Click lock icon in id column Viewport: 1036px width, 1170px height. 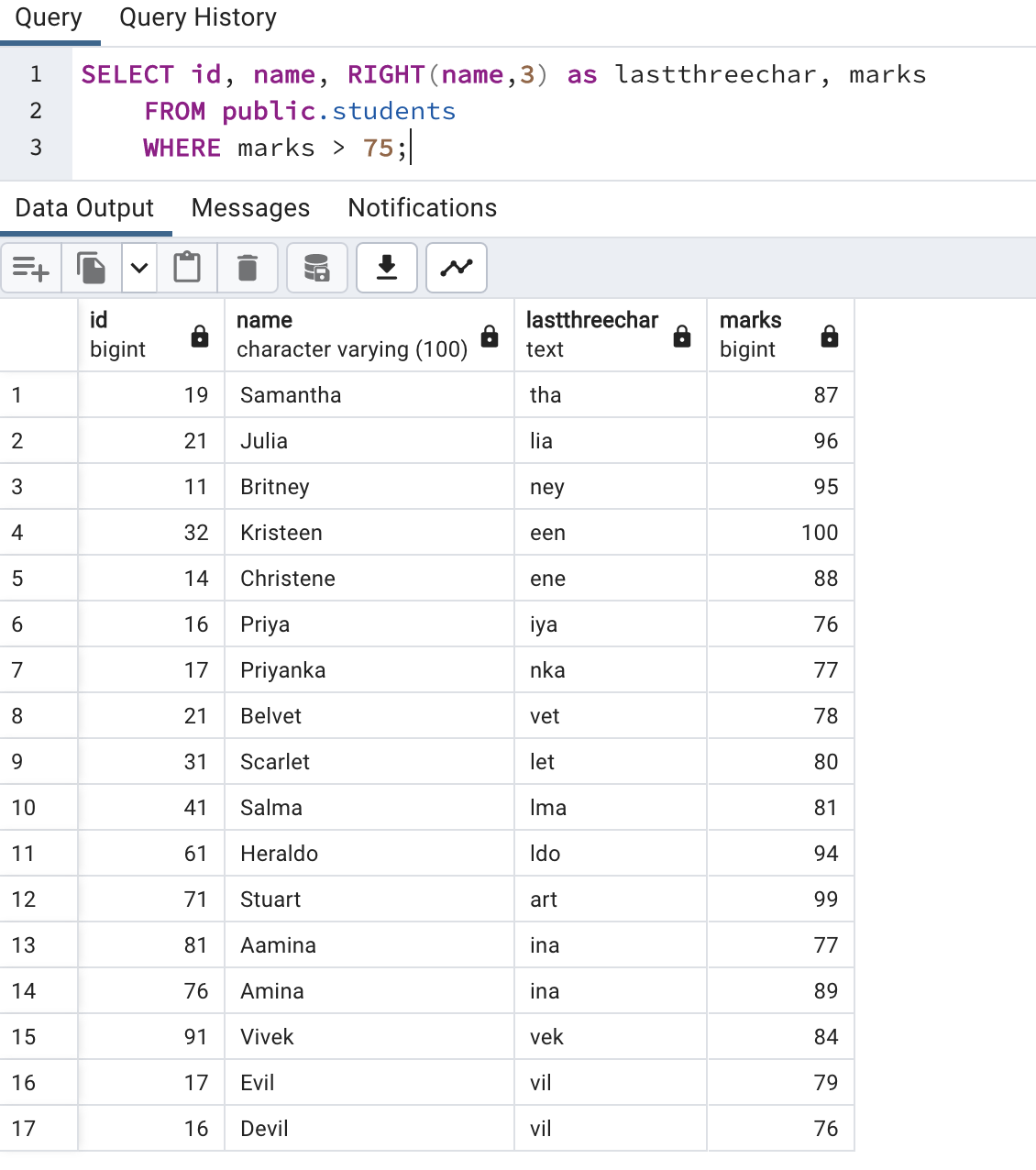pos(199,337)
